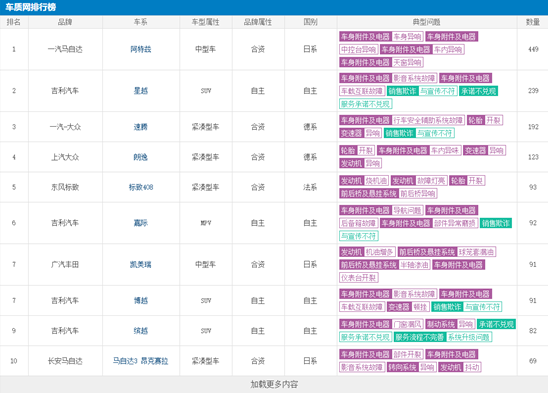The image size is (548, 393).
Task: Select the 服务流程不完善 tag for 缤越
Action: (419, 337)
